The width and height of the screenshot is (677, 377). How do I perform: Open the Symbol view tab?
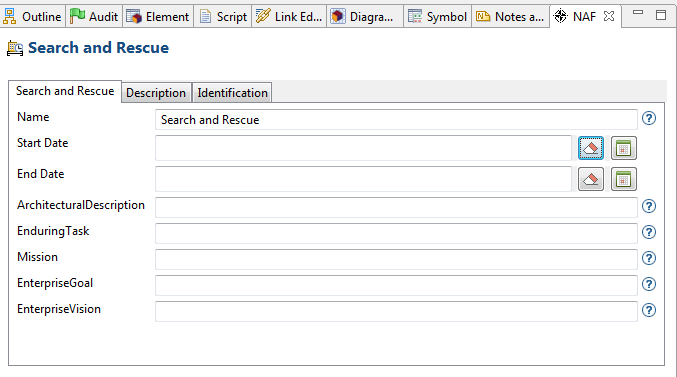click(x=437, y=16)
